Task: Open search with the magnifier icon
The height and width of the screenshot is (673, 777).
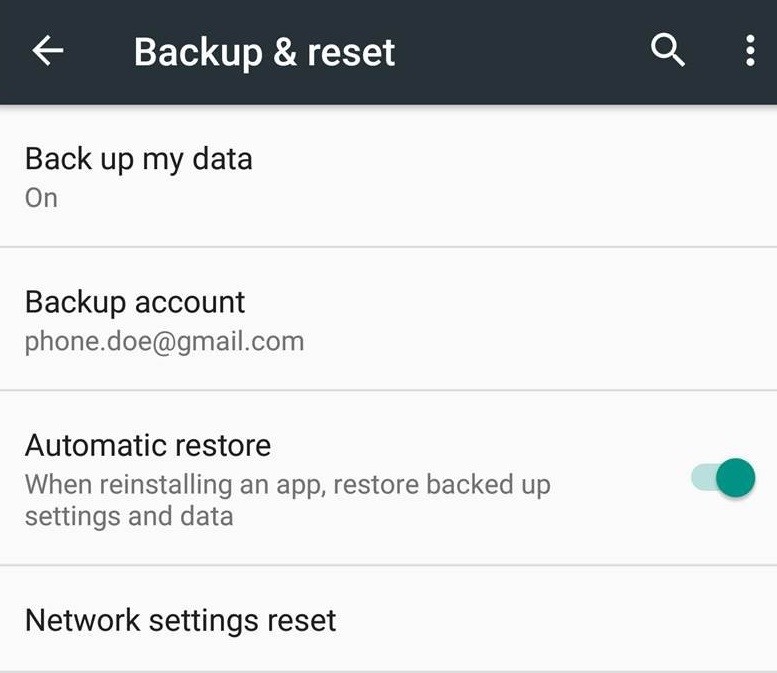Action: (668, 50)
